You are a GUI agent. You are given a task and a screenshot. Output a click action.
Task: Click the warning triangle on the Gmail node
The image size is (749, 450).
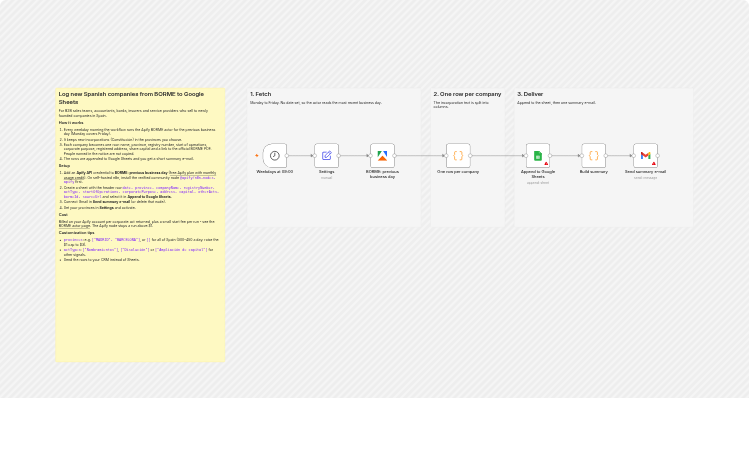(x=653, y=164)
